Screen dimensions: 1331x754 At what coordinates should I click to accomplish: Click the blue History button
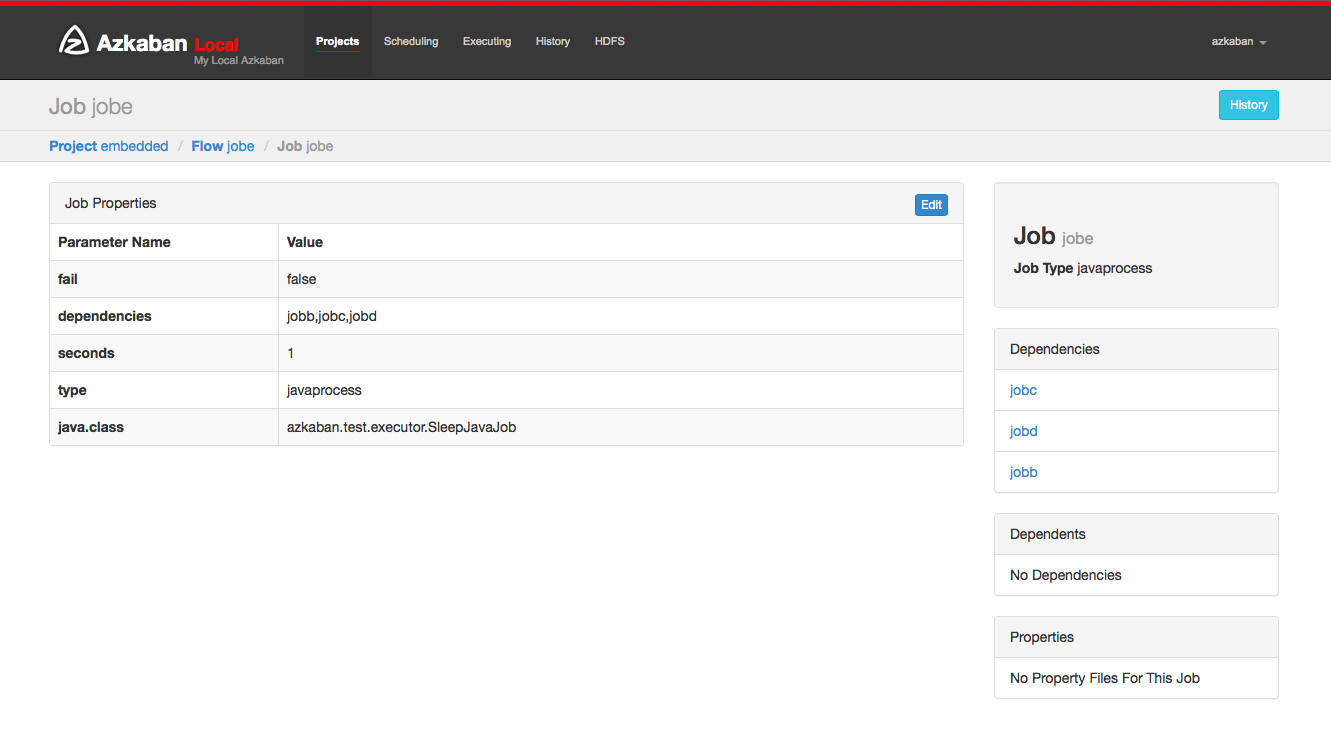1248,105
